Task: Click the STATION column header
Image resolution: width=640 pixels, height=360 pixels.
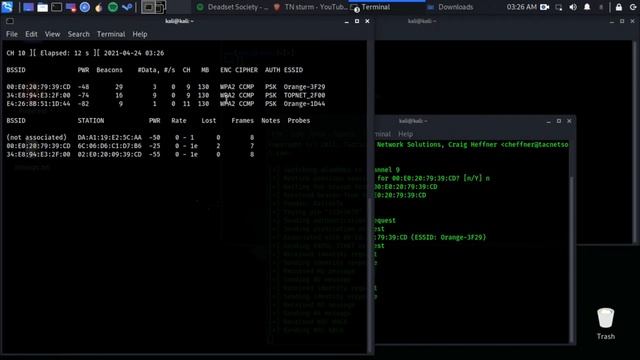Action: [91, 121]
